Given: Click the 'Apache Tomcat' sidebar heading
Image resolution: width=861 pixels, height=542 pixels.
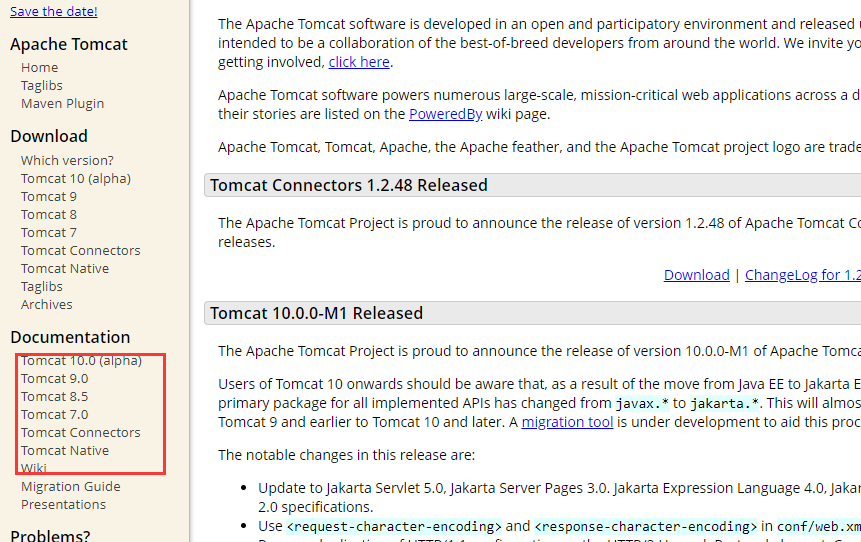Looking at the screenshot, I should (69, 44).
